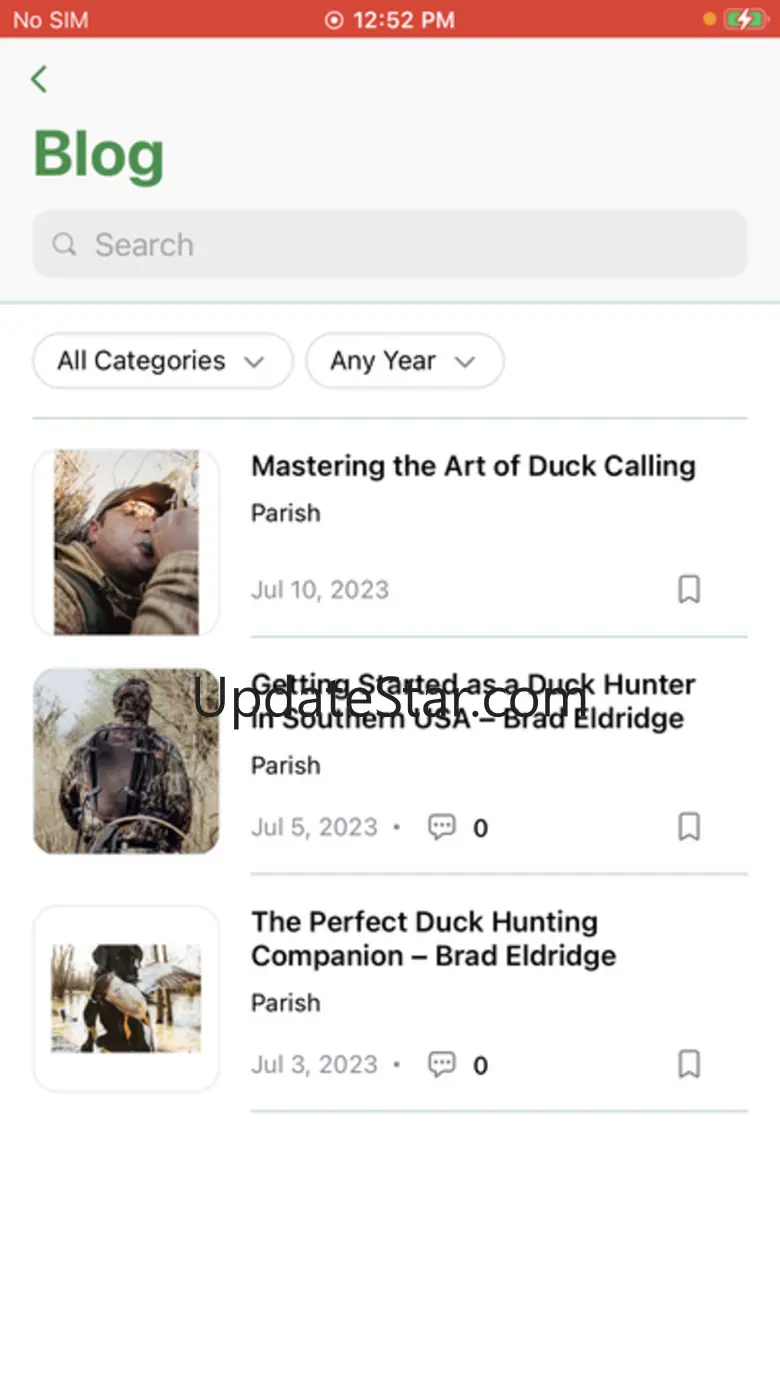The width and height of the screenshot is (780, 1387).
Task: Bookmark The Perfect Duck Hunting Companion post
Action: tap(689, 1064)
